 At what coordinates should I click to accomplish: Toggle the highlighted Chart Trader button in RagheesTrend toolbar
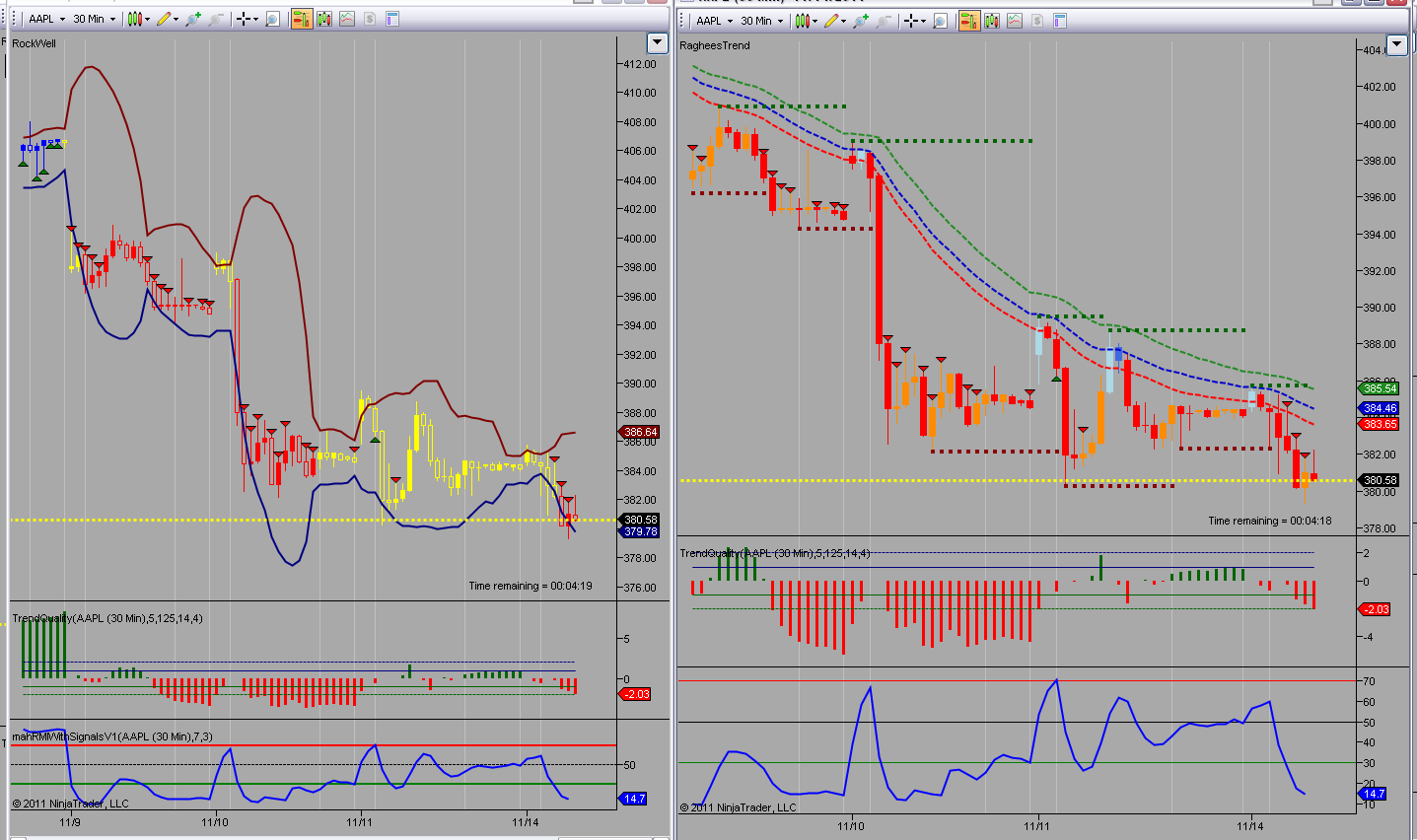point(969,21)
